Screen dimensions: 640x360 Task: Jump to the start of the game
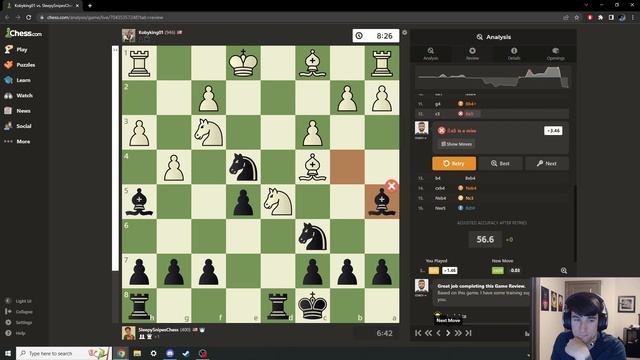(418, 333)
